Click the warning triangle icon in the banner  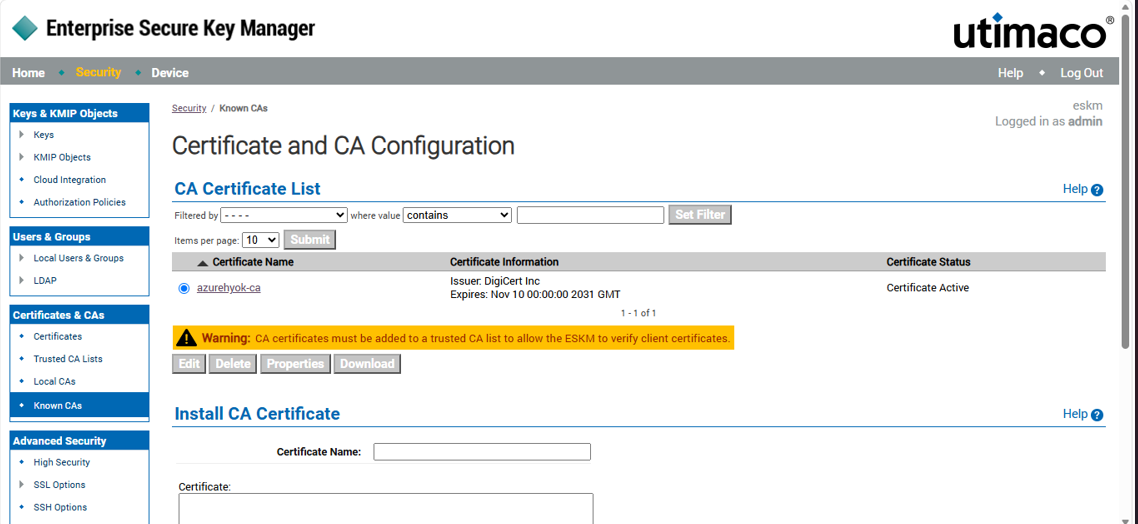click(x=187, y=337)
